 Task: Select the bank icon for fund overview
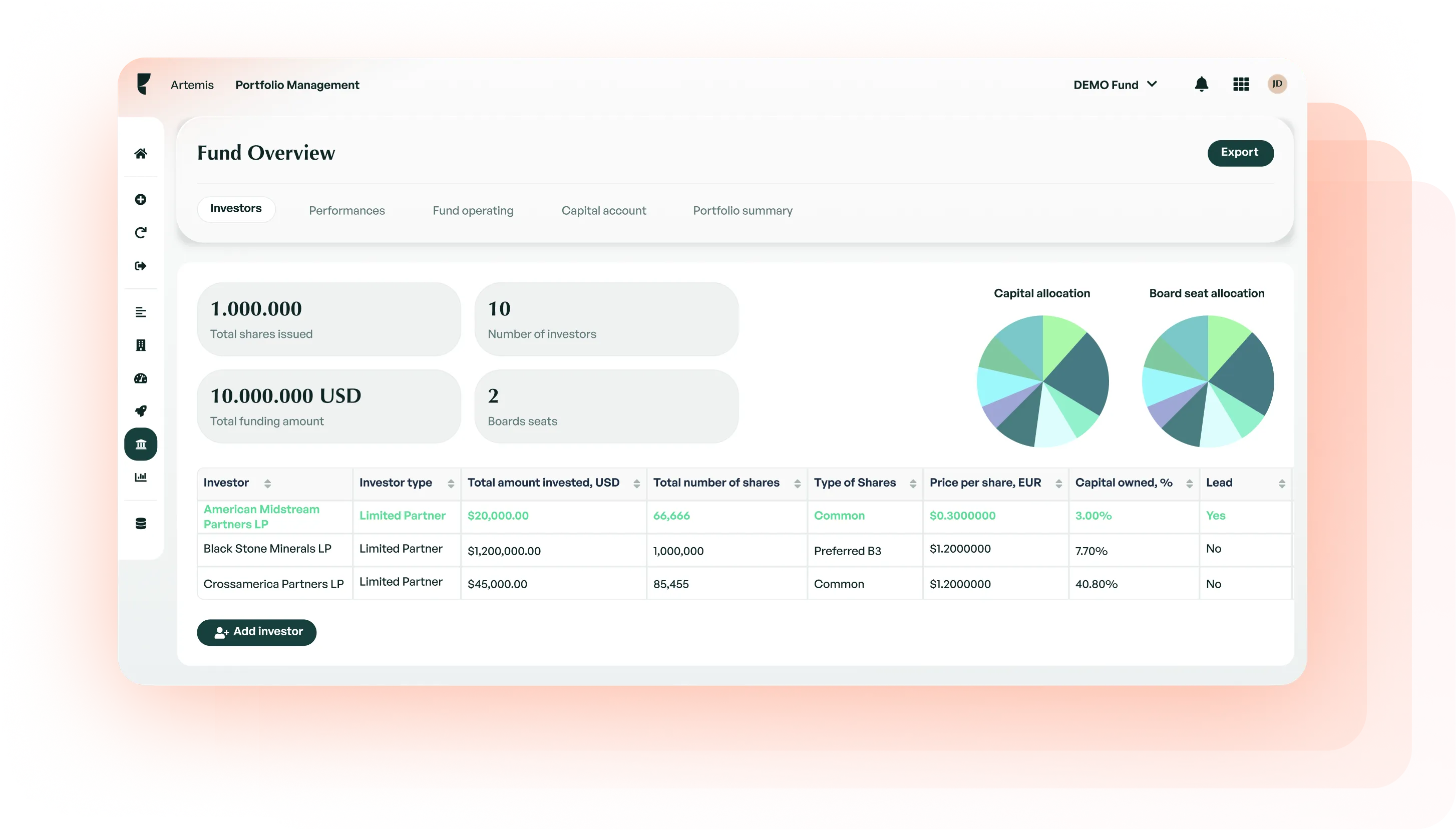pyautogui.click(x=141, y=444)
